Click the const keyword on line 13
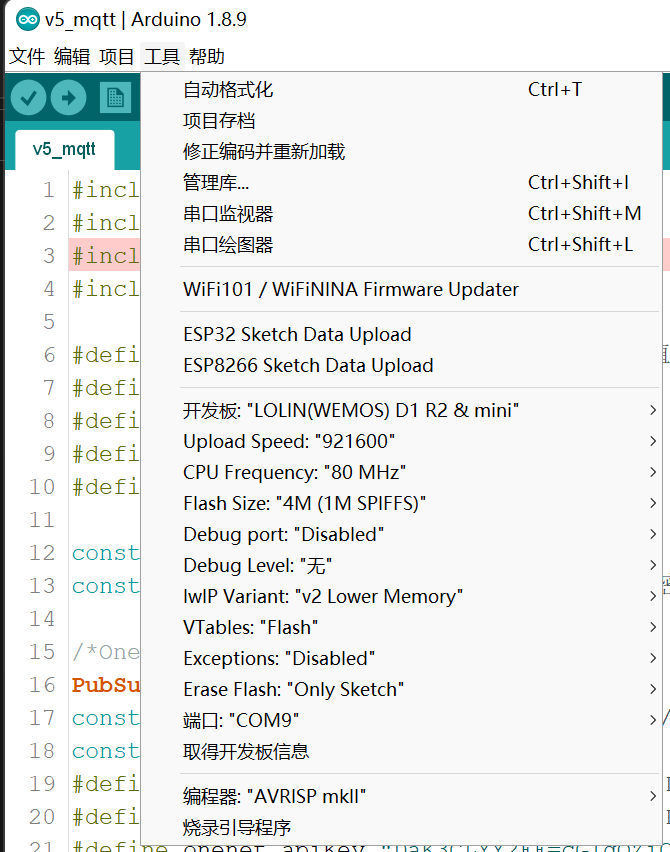This screenshot has height=852, width=670. (x=105, y=586)
